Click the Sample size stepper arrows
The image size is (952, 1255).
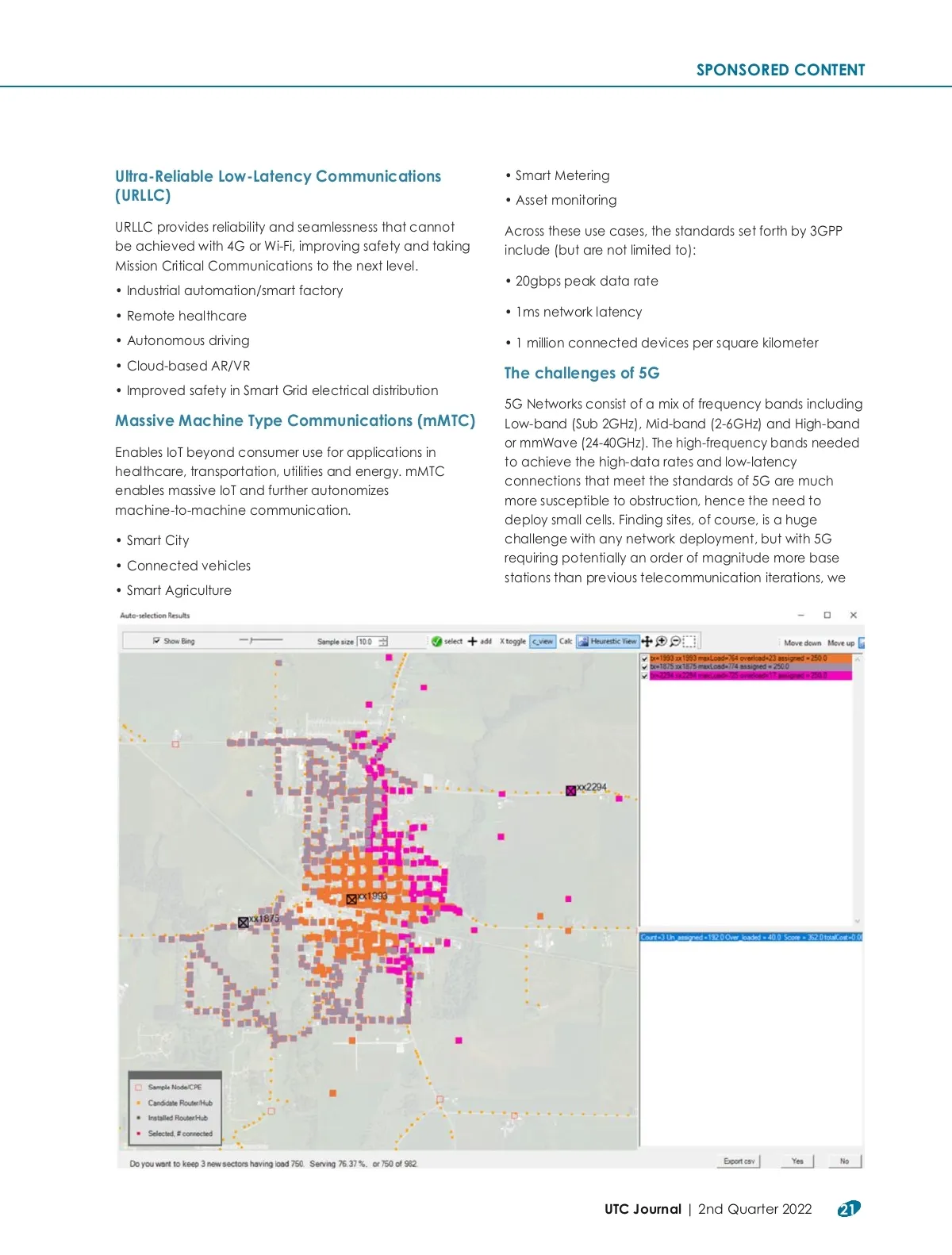(383, 641)
